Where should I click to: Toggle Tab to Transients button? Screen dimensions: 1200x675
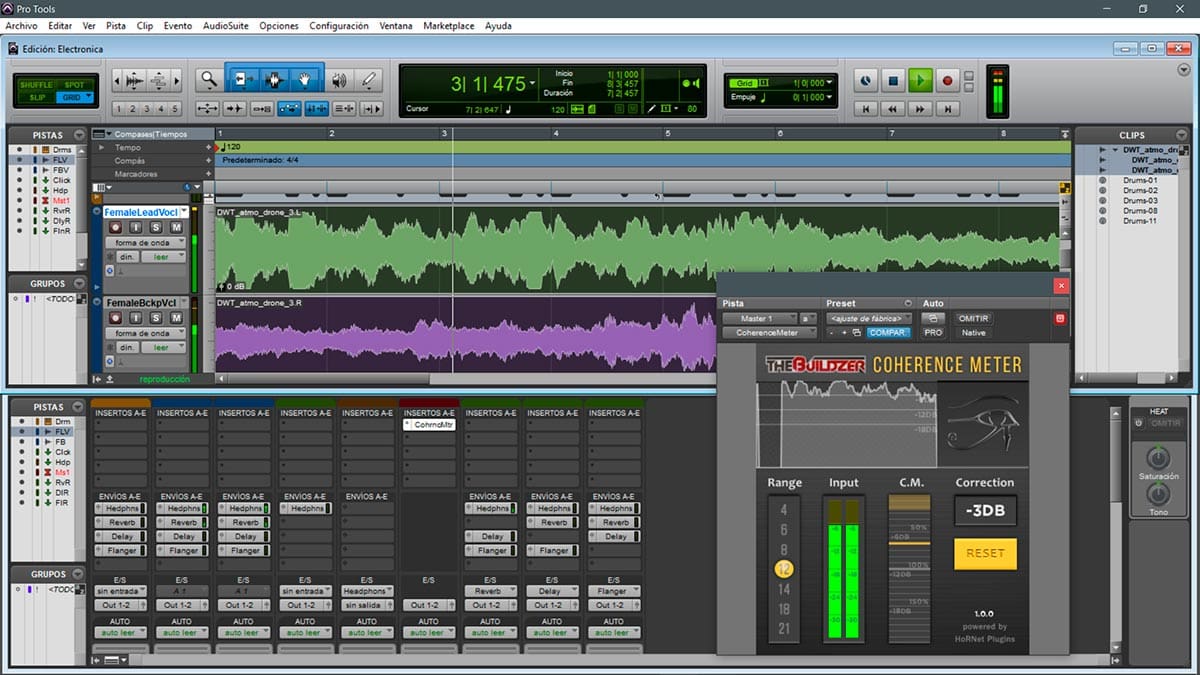click(x=235, y=109)
